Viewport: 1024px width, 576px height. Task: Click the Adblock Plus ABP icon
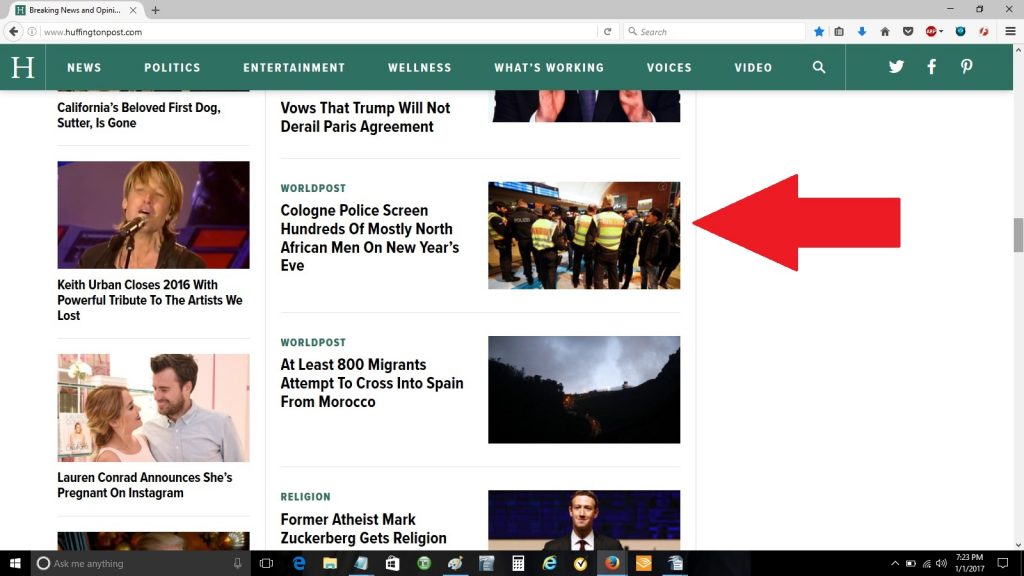point(931,31)
